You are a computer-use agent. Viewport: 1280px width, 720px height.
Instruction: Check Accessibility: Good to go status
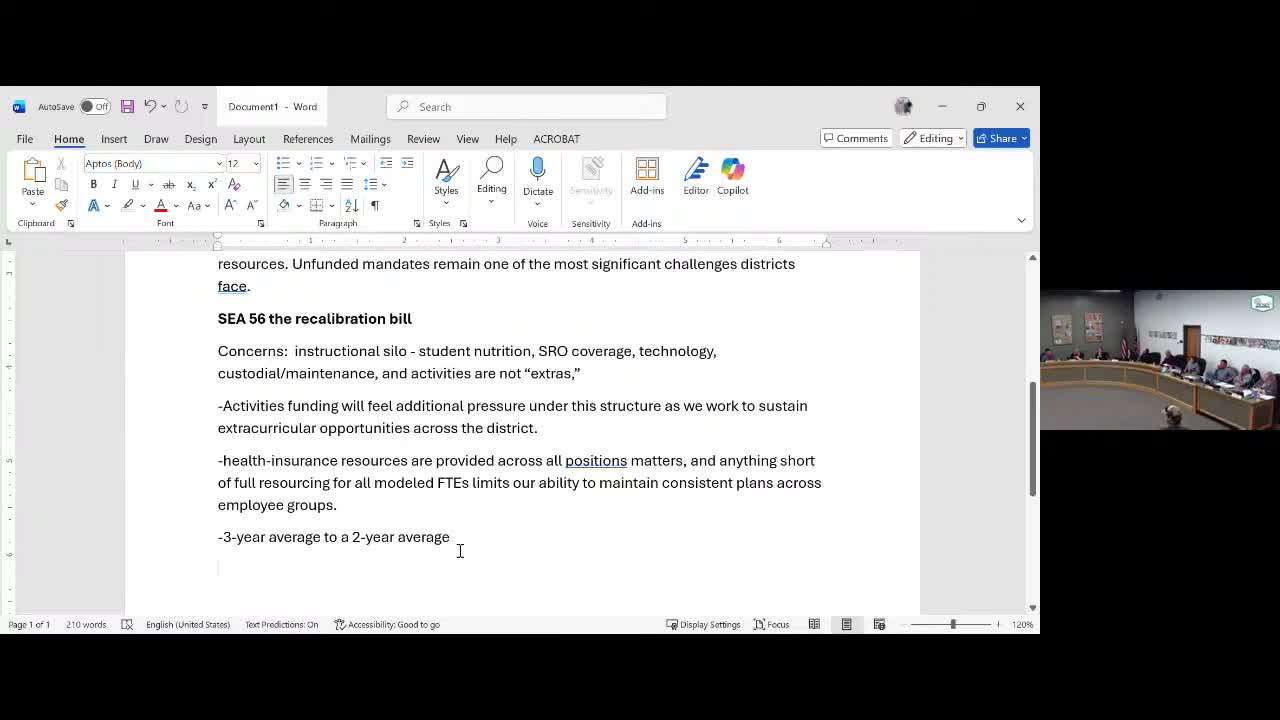pos(387,625)
